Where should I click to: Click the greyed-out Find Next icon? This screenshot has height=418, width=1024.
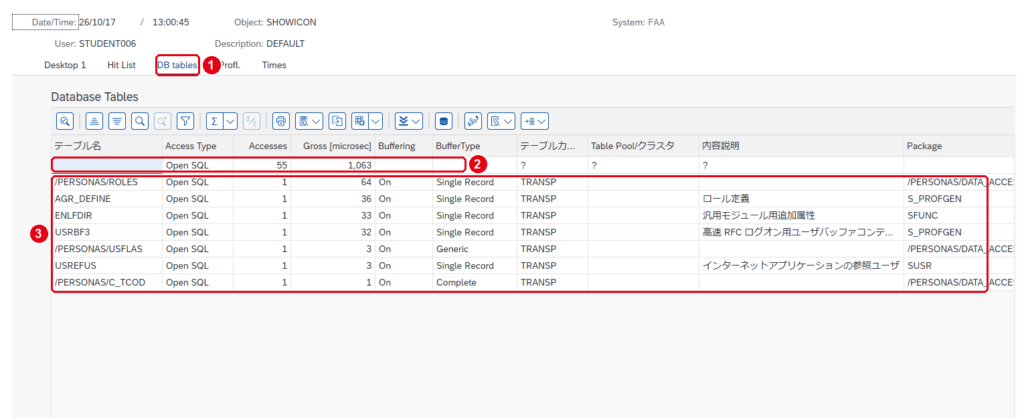163,121
